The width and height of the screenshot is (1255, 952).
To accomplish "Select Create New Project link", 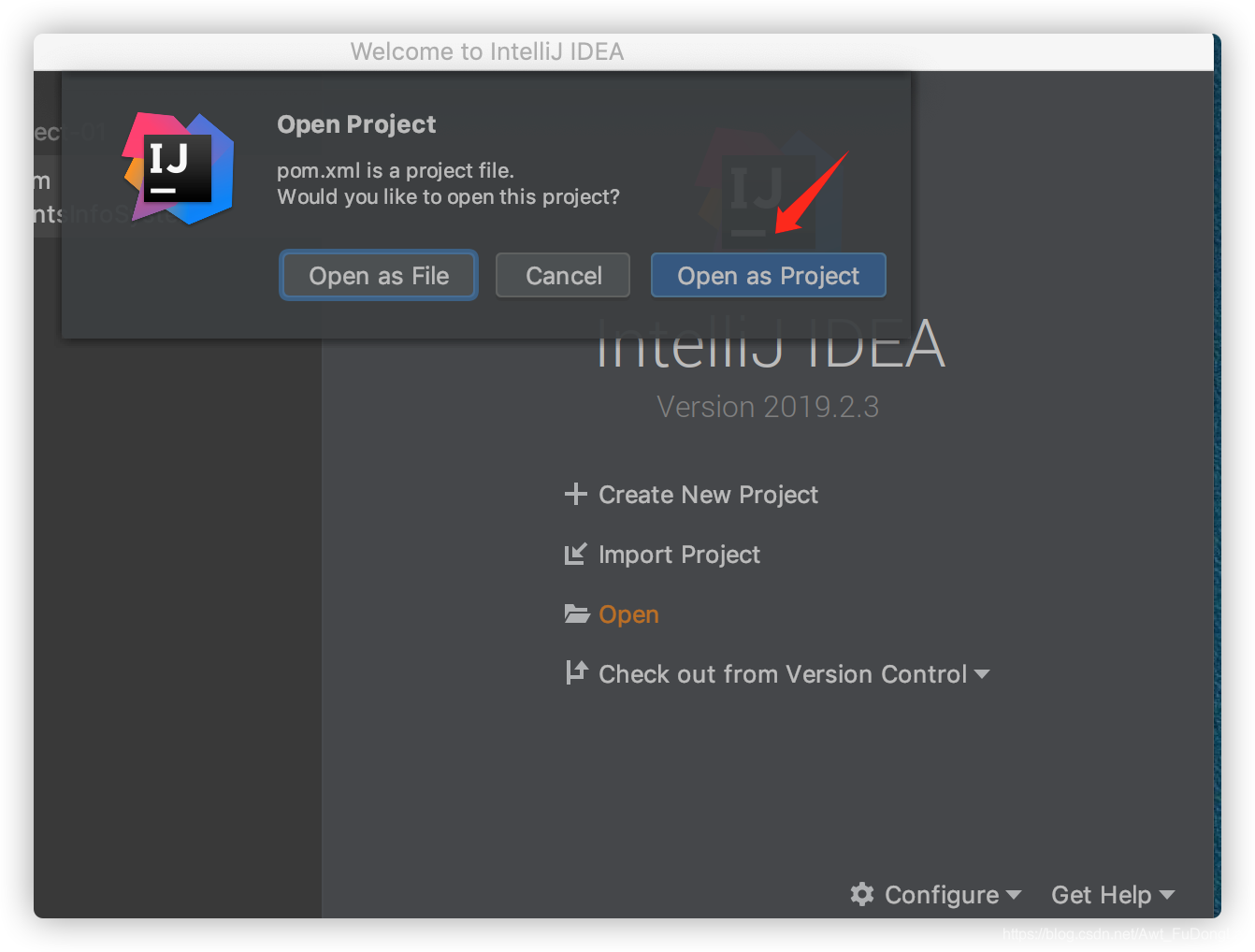I will tap(708, 495).
